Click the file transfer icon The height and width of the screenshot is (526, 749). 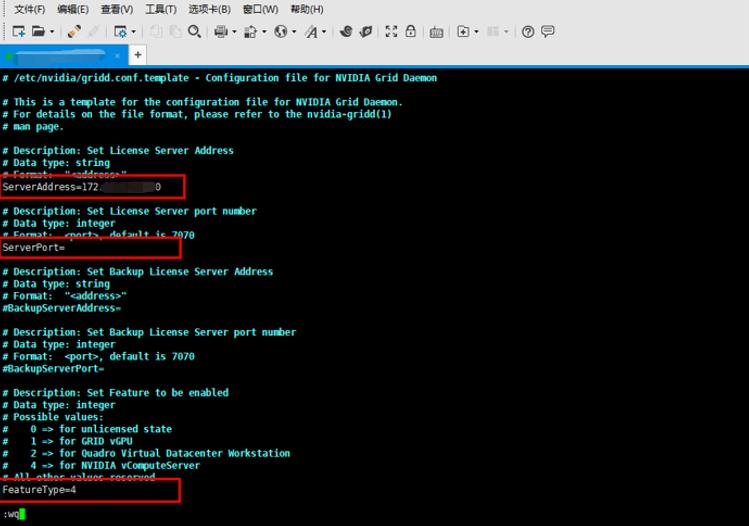point(250,32)
